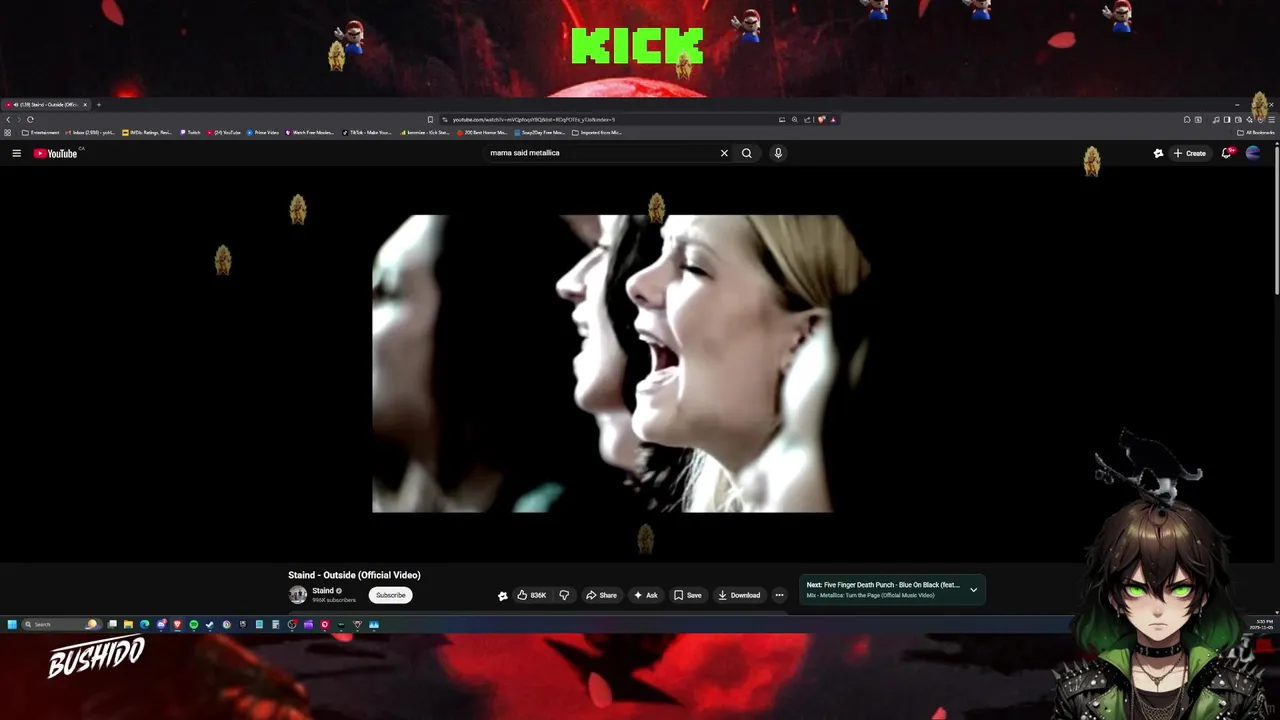
Task: Open Steam from the taskbar
Action: pyautogui.click(x=210, y=625)
